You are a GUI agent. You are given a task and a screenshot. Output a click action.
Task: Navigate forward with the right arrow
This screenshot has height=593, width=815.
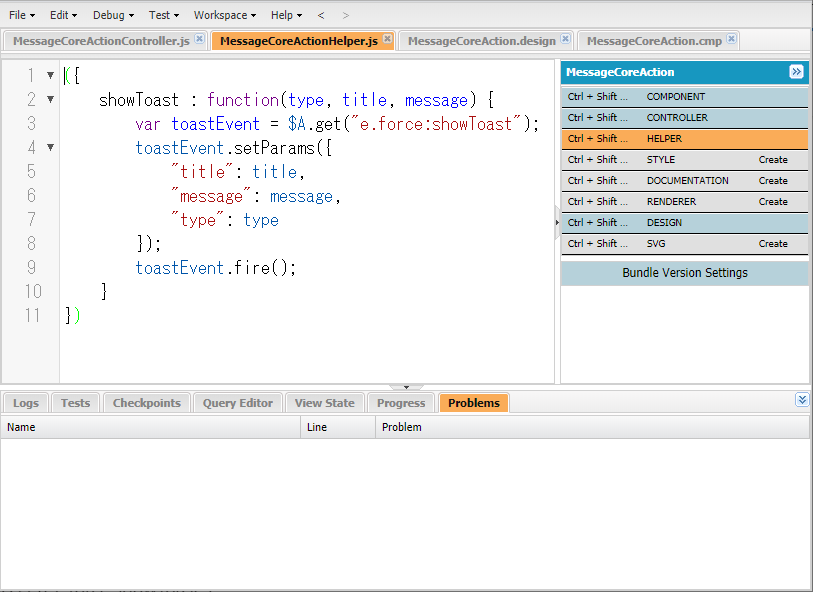[346, 15]
